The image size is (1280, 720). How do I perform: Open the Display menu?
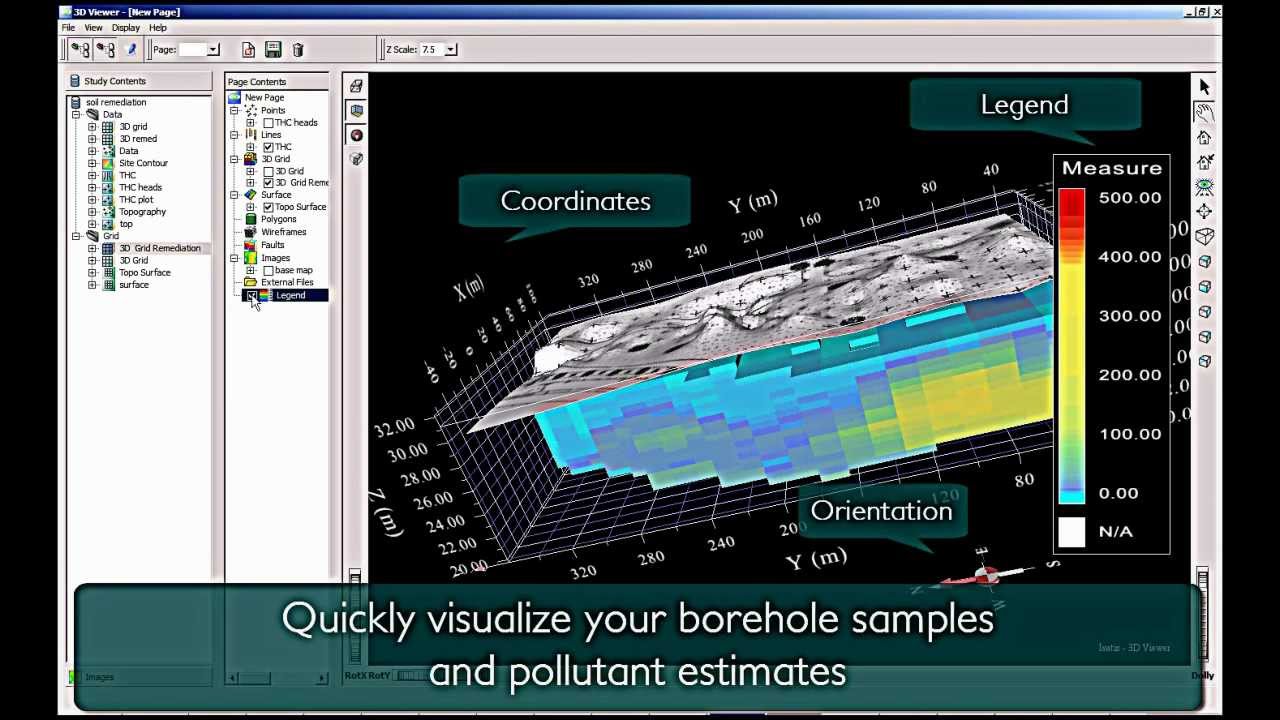(126, 28)
